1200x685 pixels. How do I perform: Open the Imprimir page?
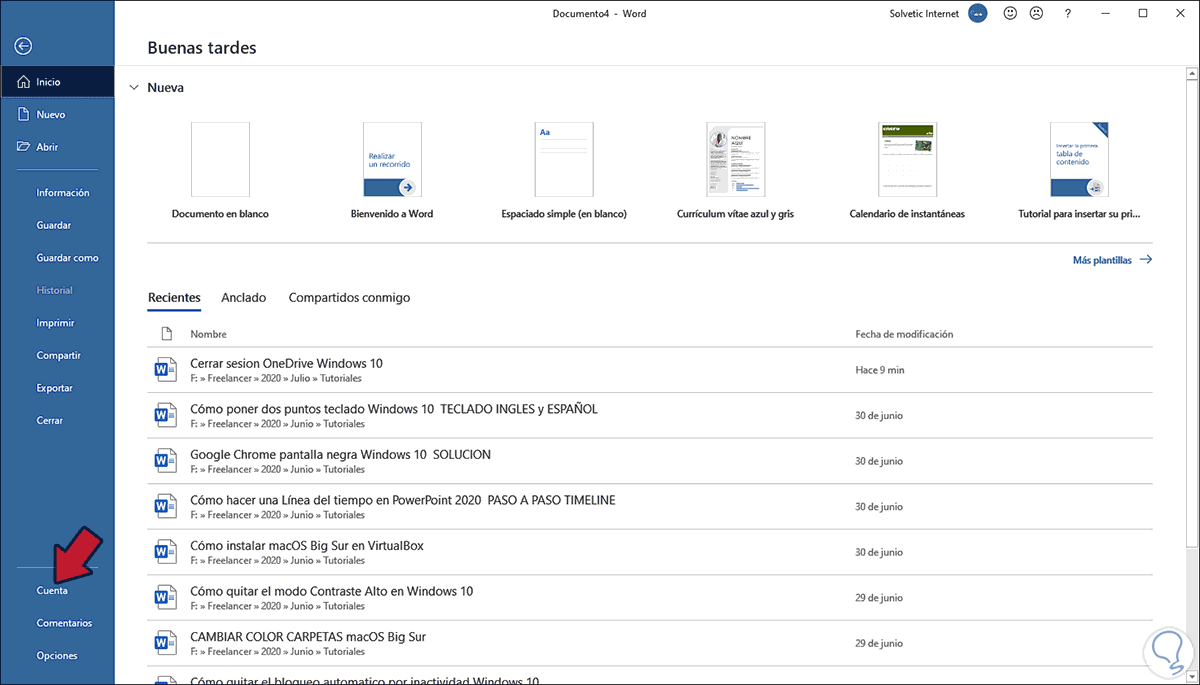click(x=56, y=323)
